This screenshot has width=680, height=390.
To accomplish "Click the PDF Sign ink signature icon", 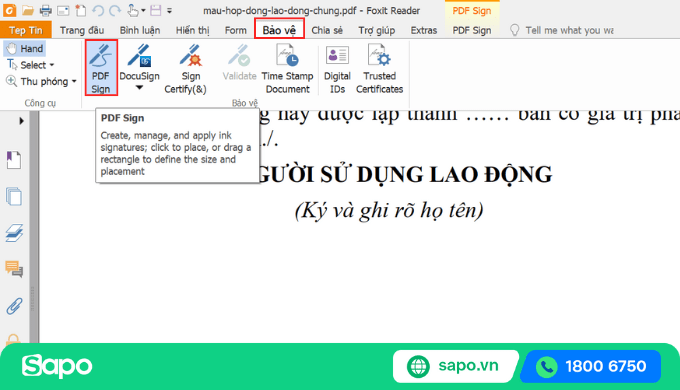I will (x=101, y=67).
